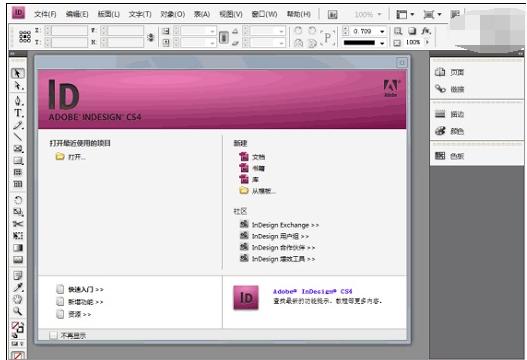Select the Note tool
527x360 pixels.
click(x=18, y=276)
